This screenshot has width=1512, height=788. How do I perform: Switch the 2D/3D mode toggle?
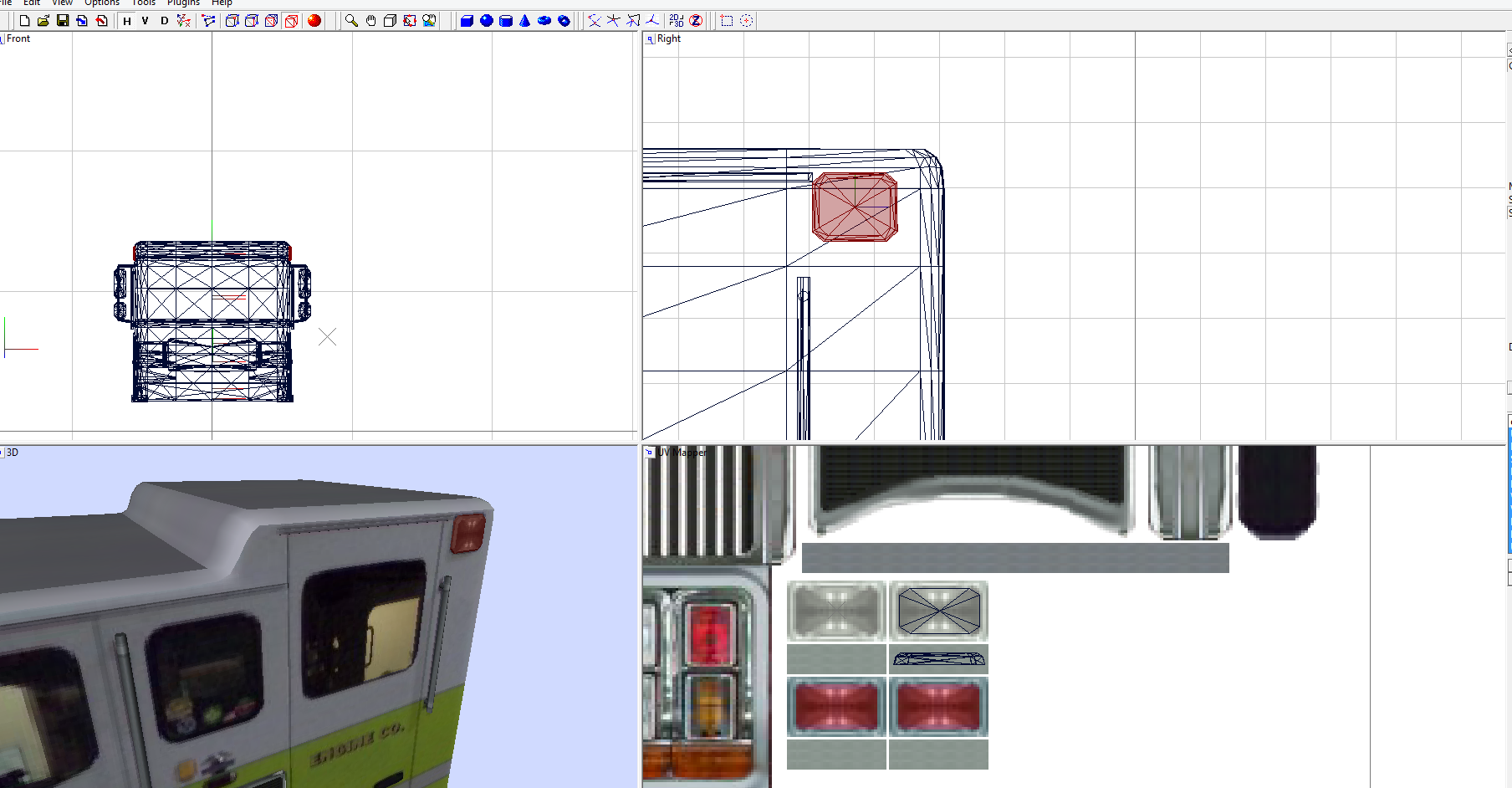pos(676,21)
